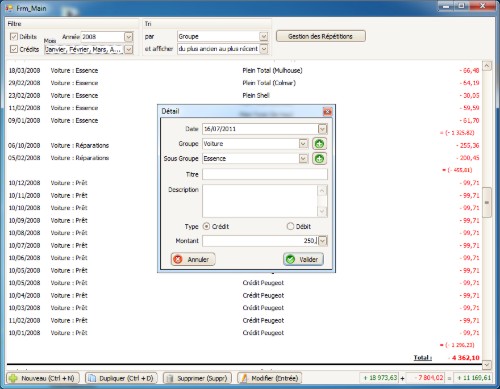Open the Date picker dropdown in Détail

(322, 129)
